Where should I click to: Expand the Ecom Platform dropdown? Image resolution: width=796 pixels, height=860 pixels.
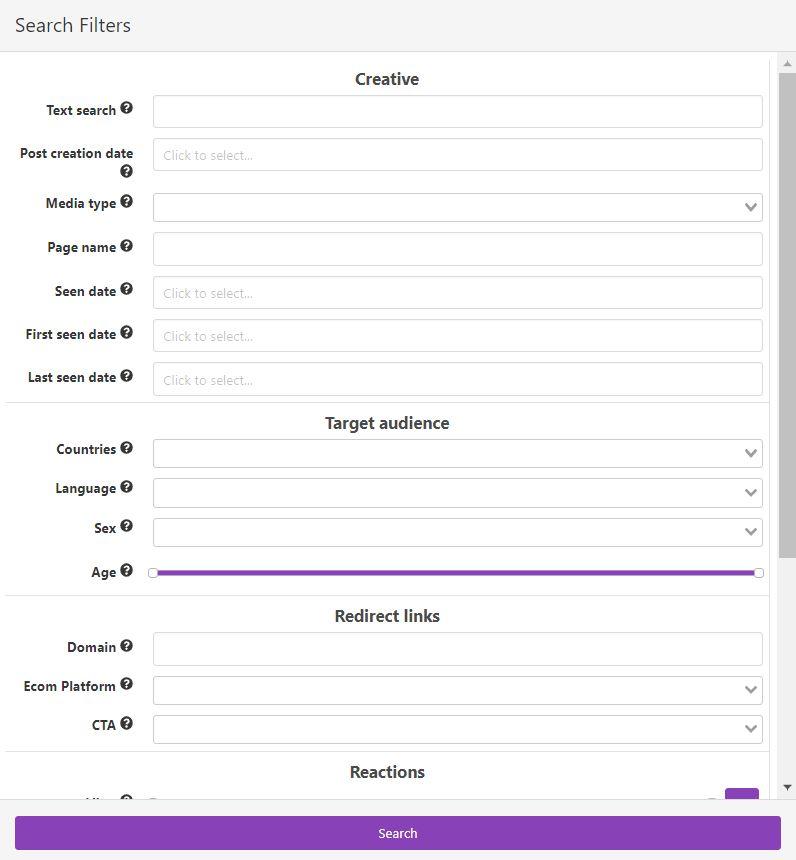457,690
